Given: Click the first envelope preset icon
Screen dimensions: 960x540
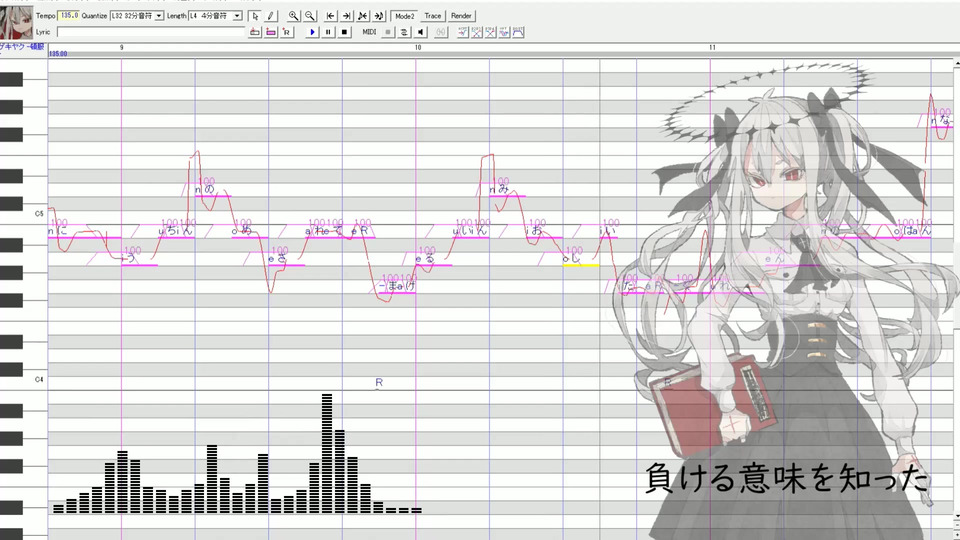Looking at the screenshot, I should tap(463, 32).
